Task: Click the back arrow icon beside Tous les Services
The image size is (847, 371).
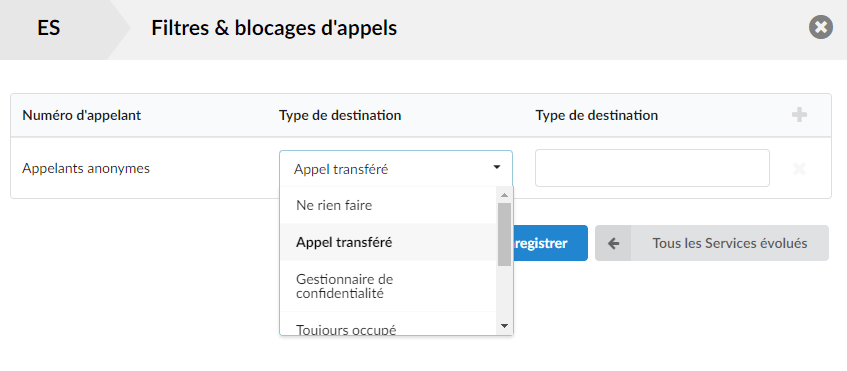Action: click(613, 243)
